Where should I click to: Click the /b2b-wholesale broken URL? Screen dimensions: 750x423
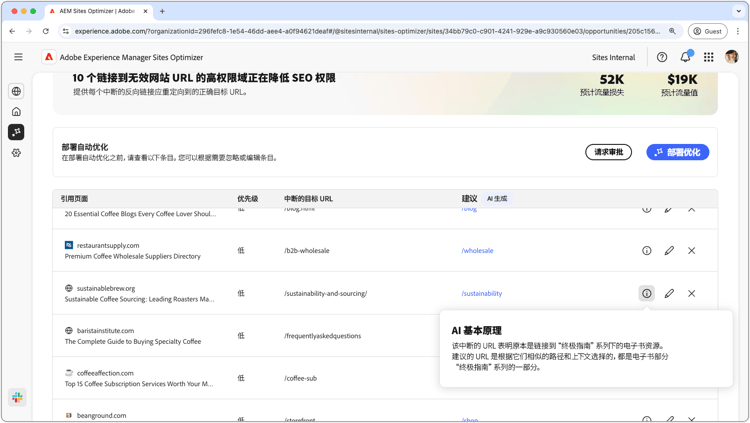pyautogui.click(x=307, y=251)
